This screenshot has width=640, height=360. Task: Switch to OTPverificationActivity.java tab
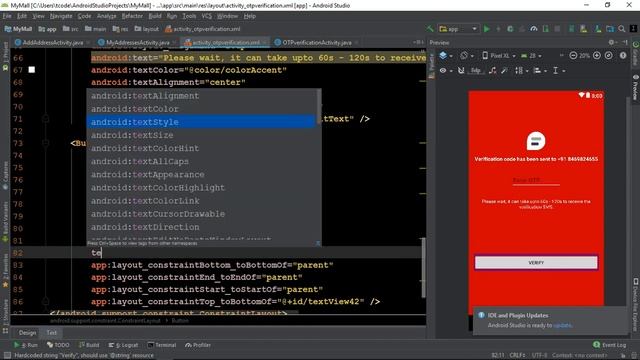tap(317, 42)
